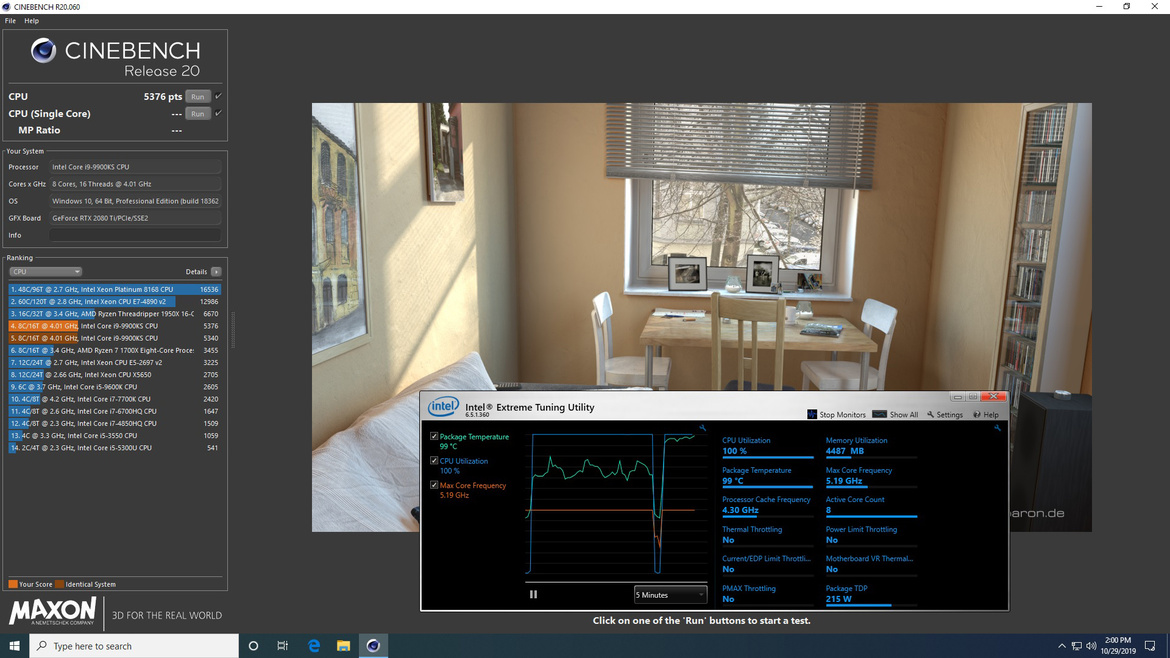This screenshot has width=1170, height=658.
Task: Click Stop Monitors in XTU
Action: pos(836,415)
